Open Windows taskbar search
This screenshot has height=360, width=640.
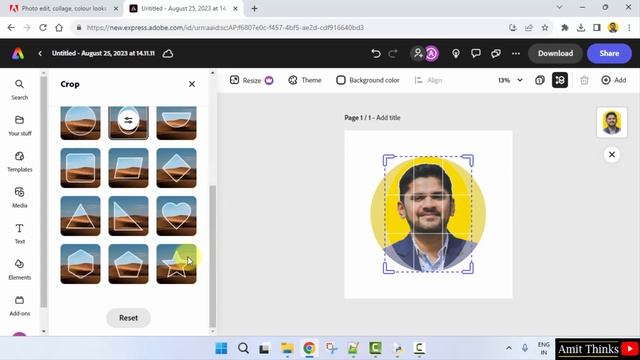[x=243, y=349]
